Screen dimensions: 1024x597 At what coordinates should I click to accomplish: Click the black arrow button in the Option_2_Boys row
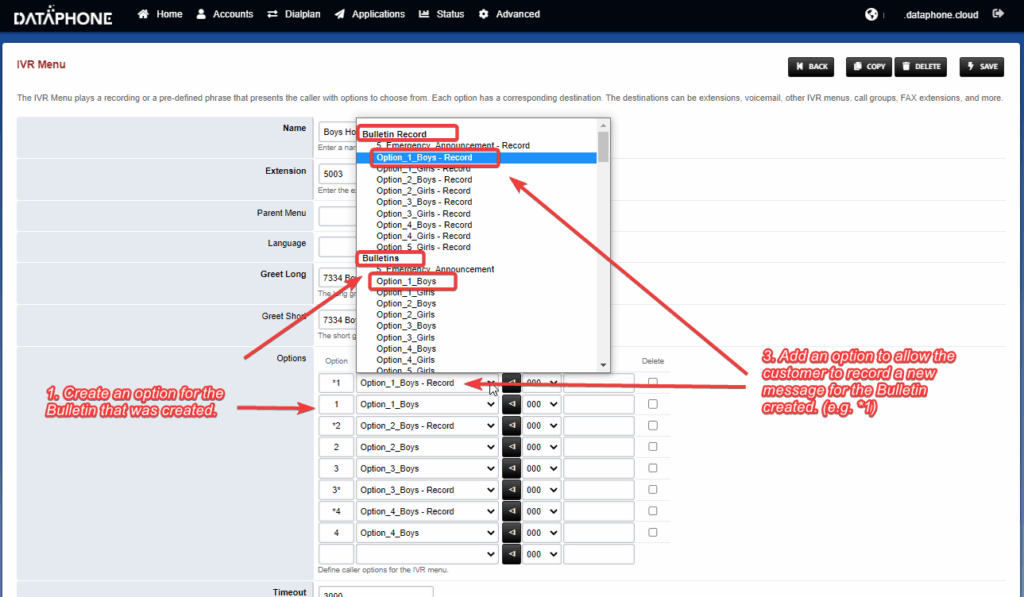pyautogui.click(x=511, y=447)
